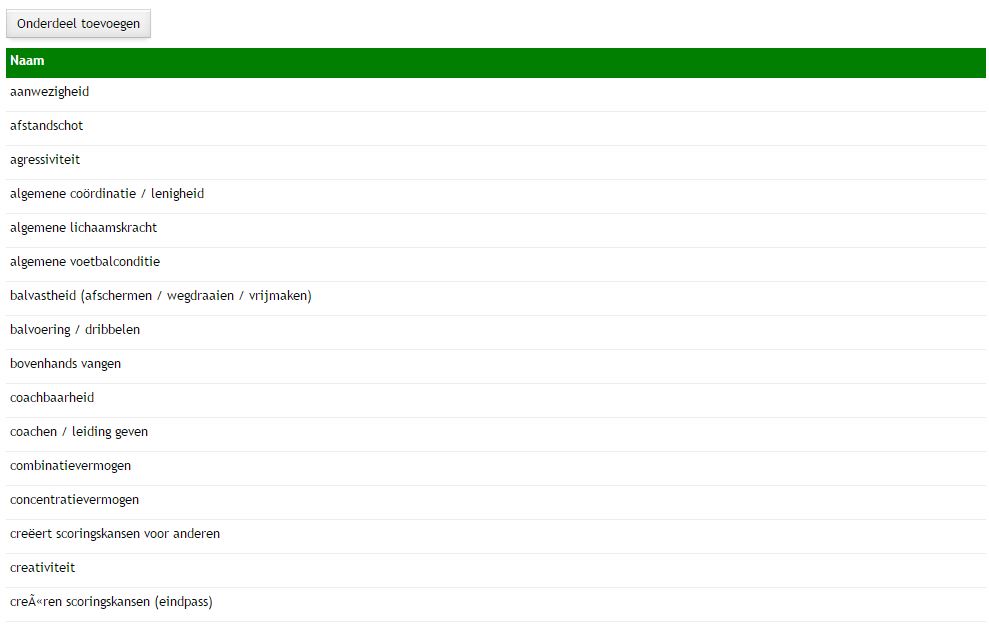Click the combinatievermogen entry
The height and width of the screenshot is (629, 989).
(70, 466)
